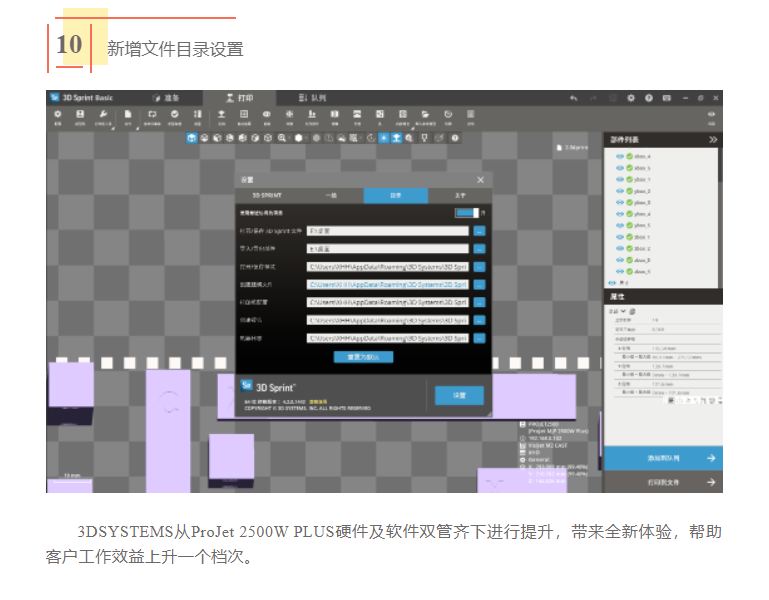Toggle the eye icon for ybox_3
The width and height of the screenshot is (769, 600).
pos(620,203)
